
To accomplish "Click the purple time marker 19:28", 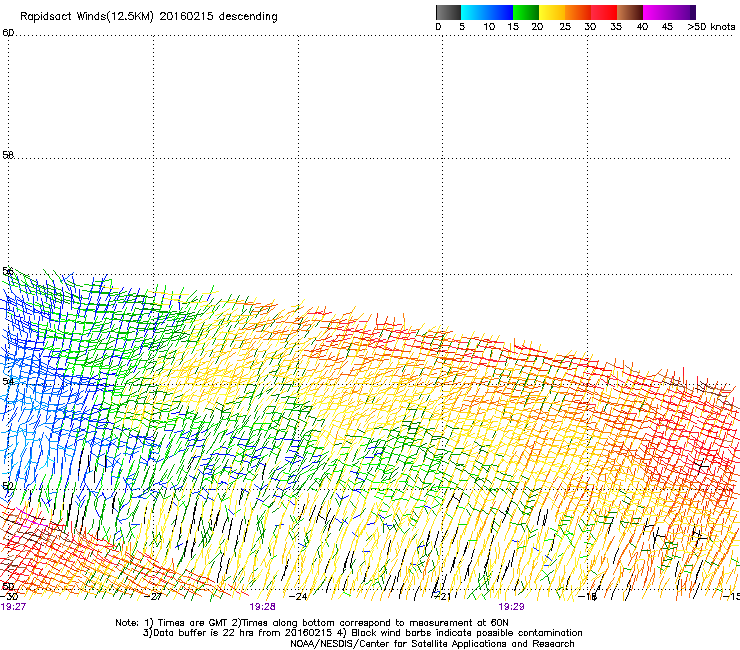I will [x=262, y=607].
